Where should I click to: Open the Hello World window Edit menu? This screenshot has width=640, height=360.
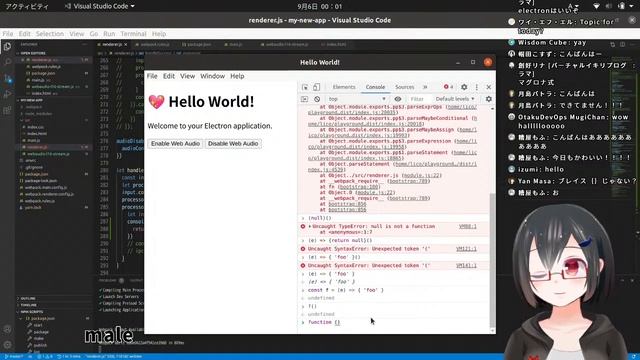click(x=169, y=76)
